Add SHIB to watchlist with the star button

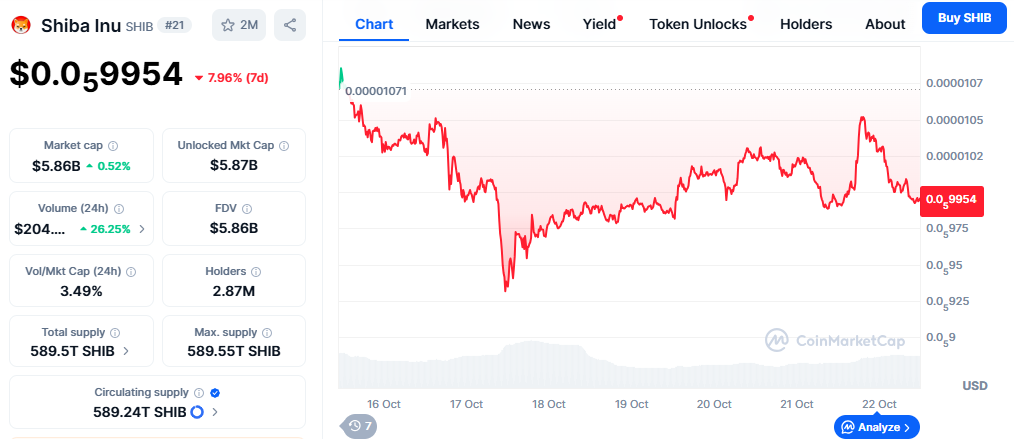tap(239, 25)
